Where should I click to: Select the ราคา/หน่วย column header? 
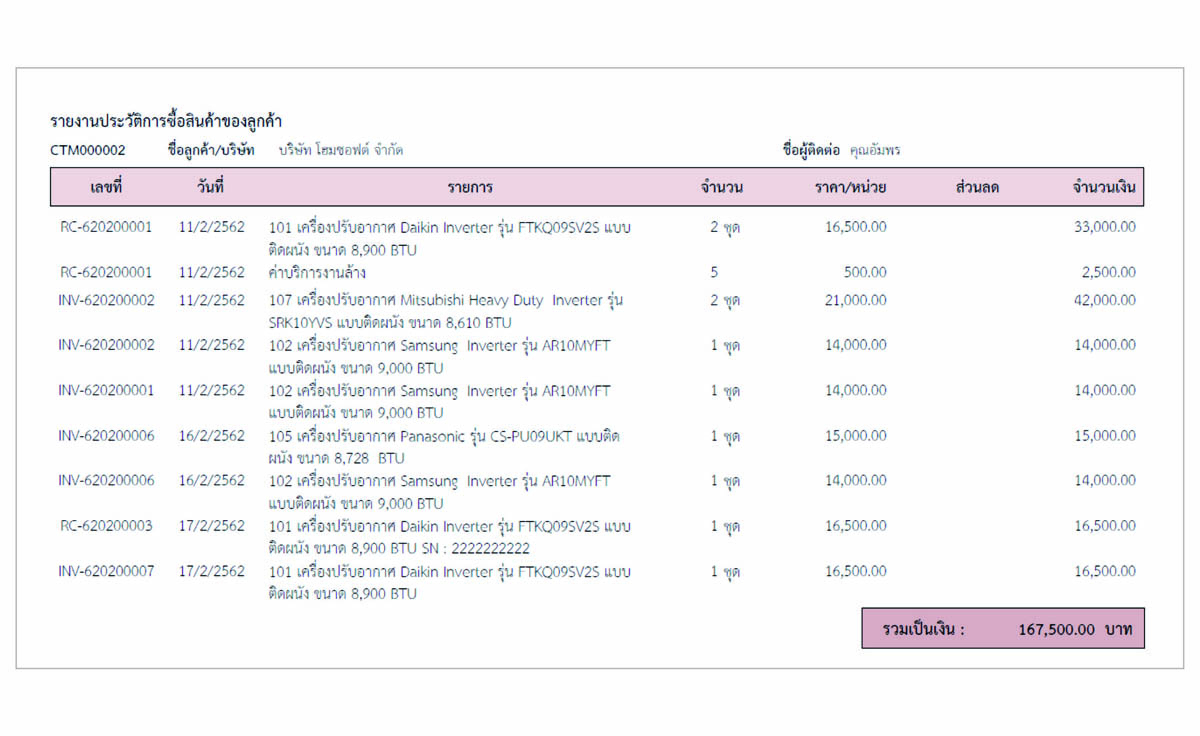tap(850, 187)
